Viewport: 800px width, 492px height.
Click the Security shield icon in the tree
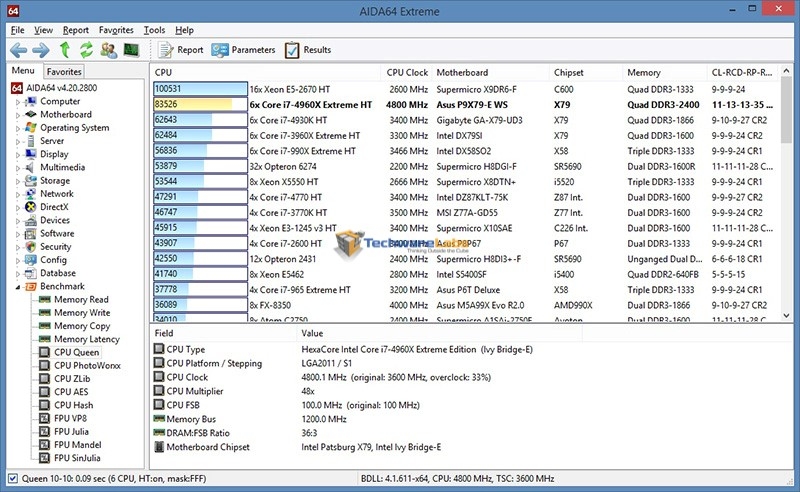click(x=31, y=247)
